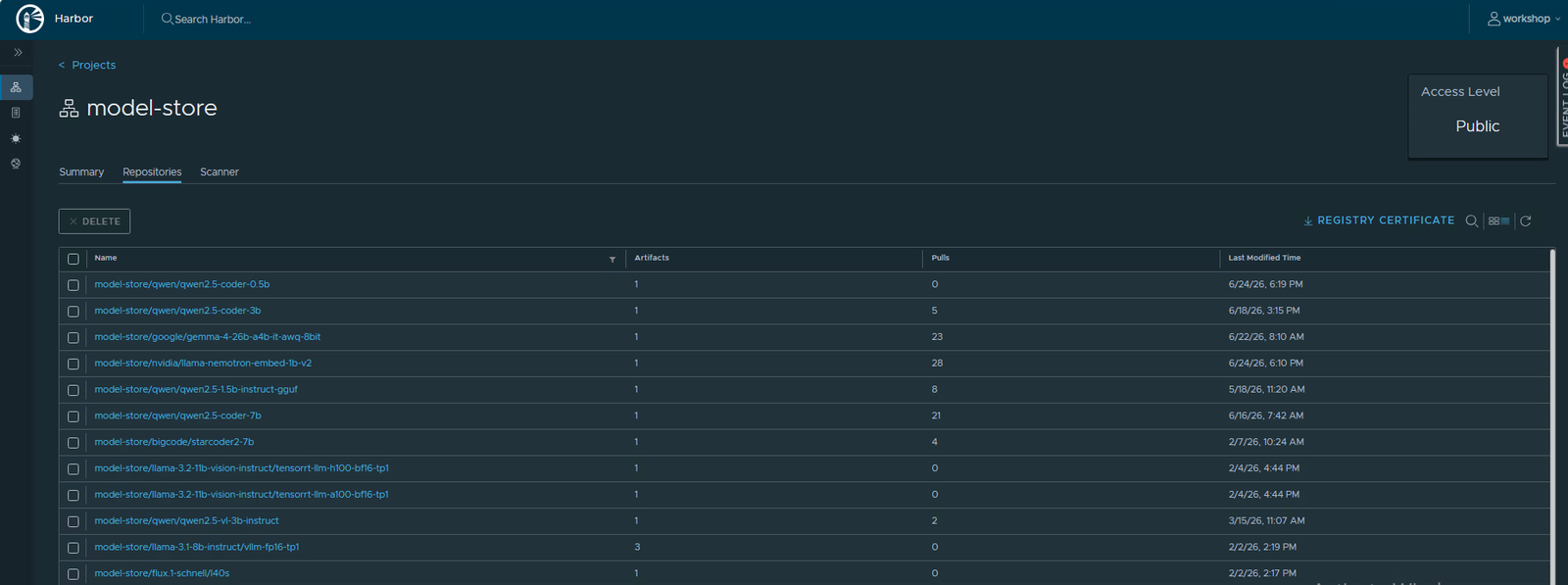Check the starcoder2-7b repository row

tap(73, 443)
